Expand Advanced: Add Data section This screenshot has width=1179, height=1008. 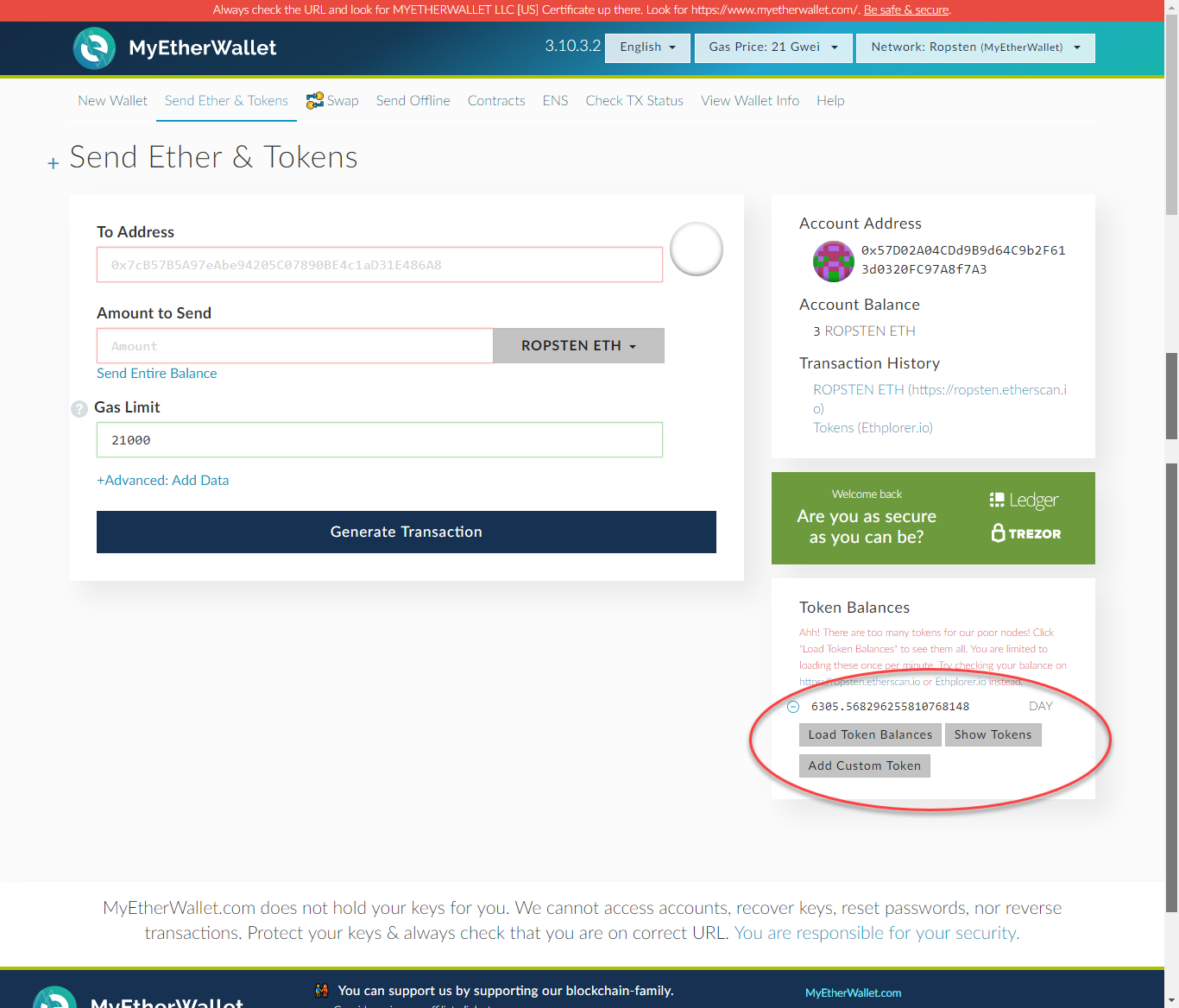163,481
